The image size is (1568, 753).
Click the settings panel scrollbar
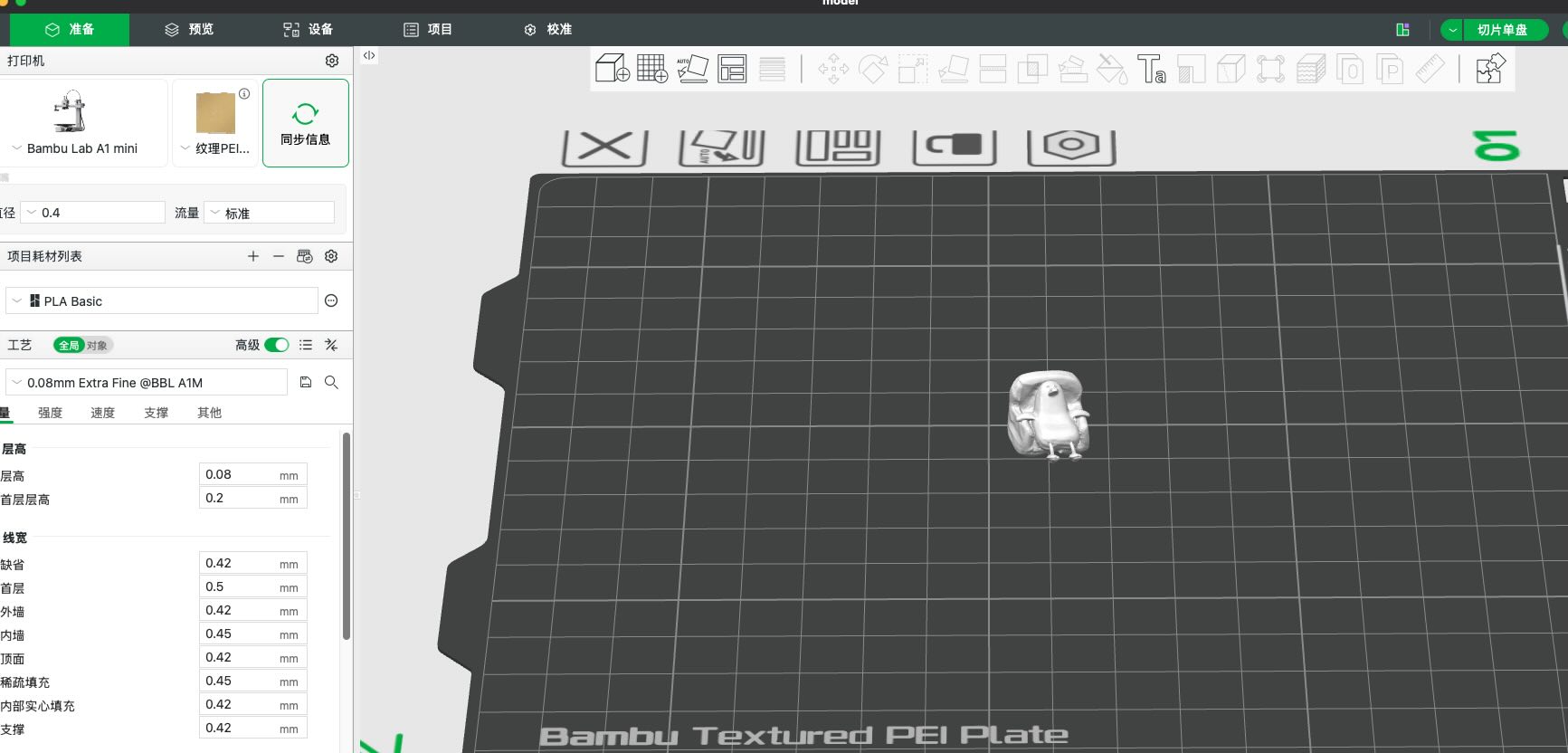coord(347,536)
